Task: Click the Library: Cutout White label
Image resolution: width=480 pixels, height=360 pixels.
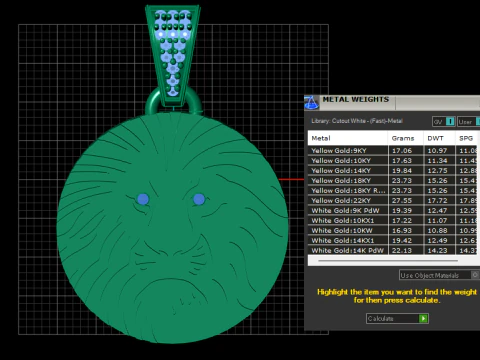Action: point(357,121)
